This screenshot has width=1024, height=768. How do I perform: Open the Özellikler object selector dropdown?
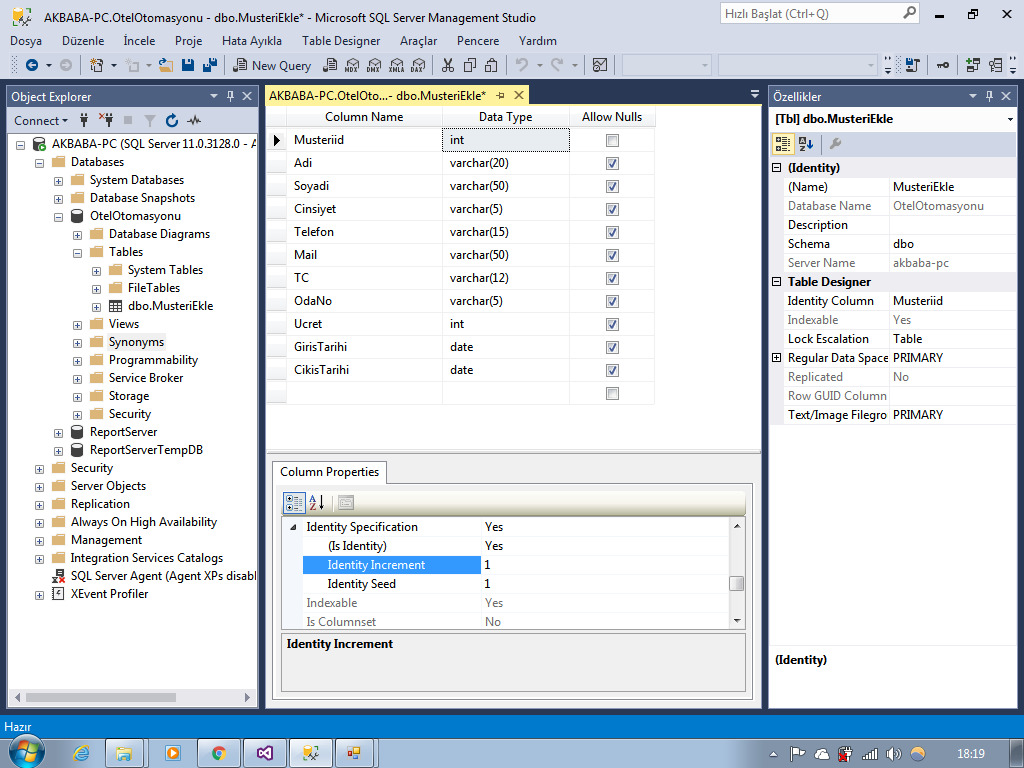click(1010, 119)
